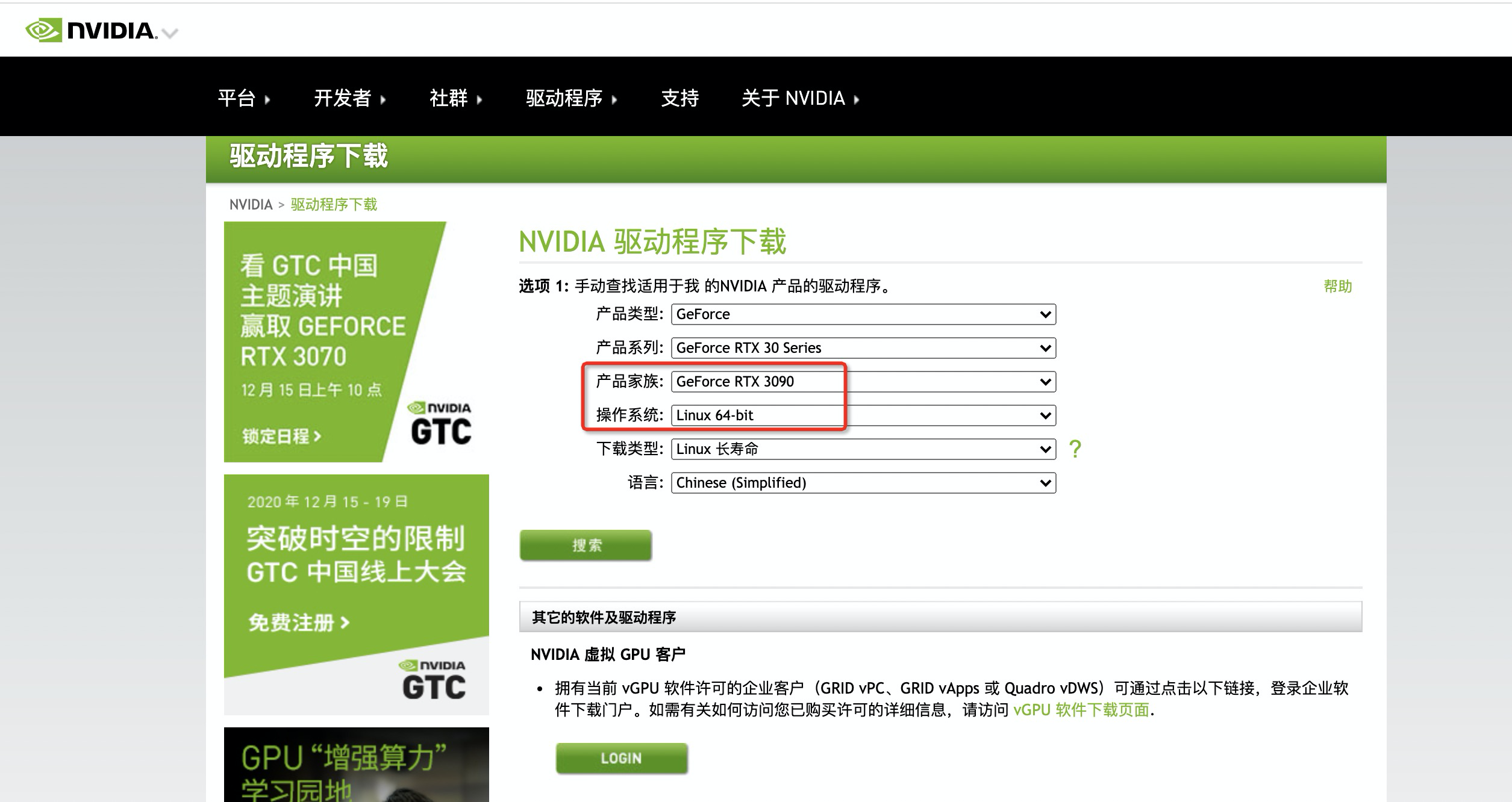1512x802 pixels.
Task: Click the 驱动程序下载 green banner title
Action: point(308,157)
